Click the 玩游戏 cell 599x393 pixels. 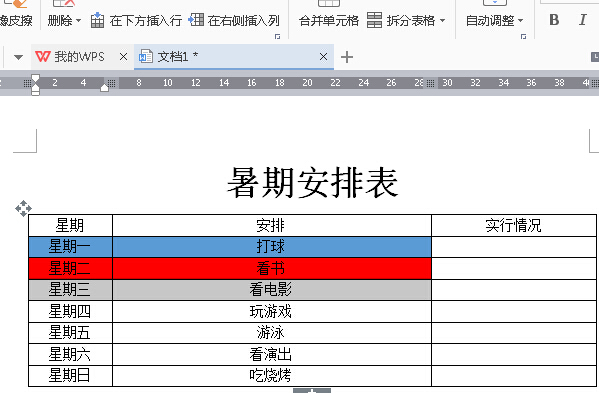[x=272, y=312]
